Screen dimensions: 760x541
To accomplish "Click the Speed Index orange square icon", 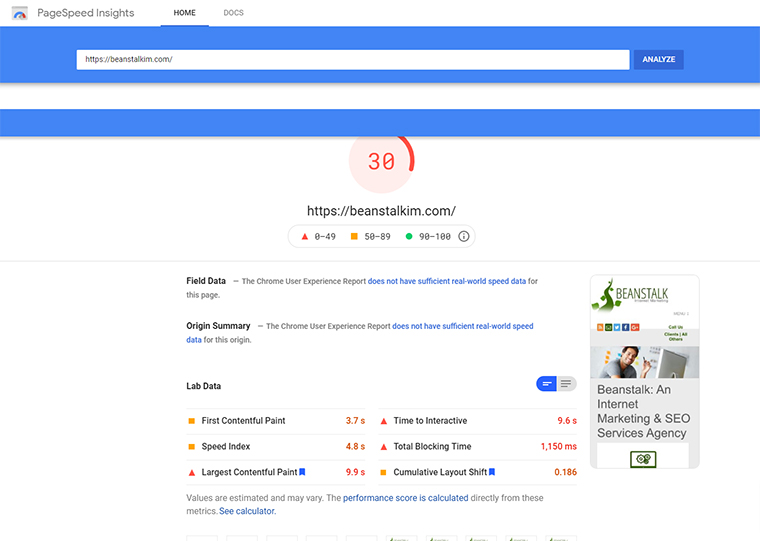I will pos(191,446).
